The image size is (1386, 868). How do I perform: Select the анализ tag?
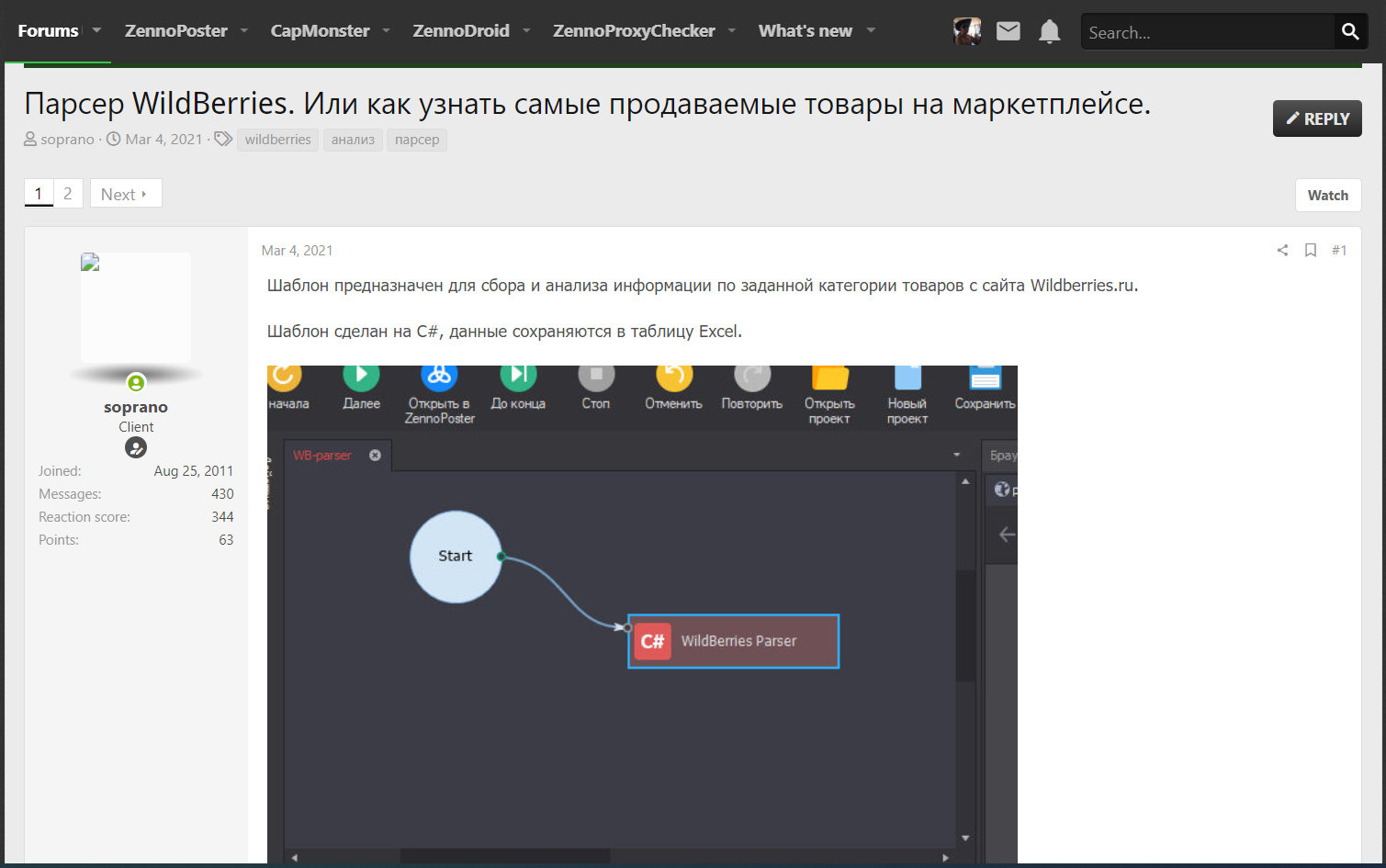tap(353, 140)
